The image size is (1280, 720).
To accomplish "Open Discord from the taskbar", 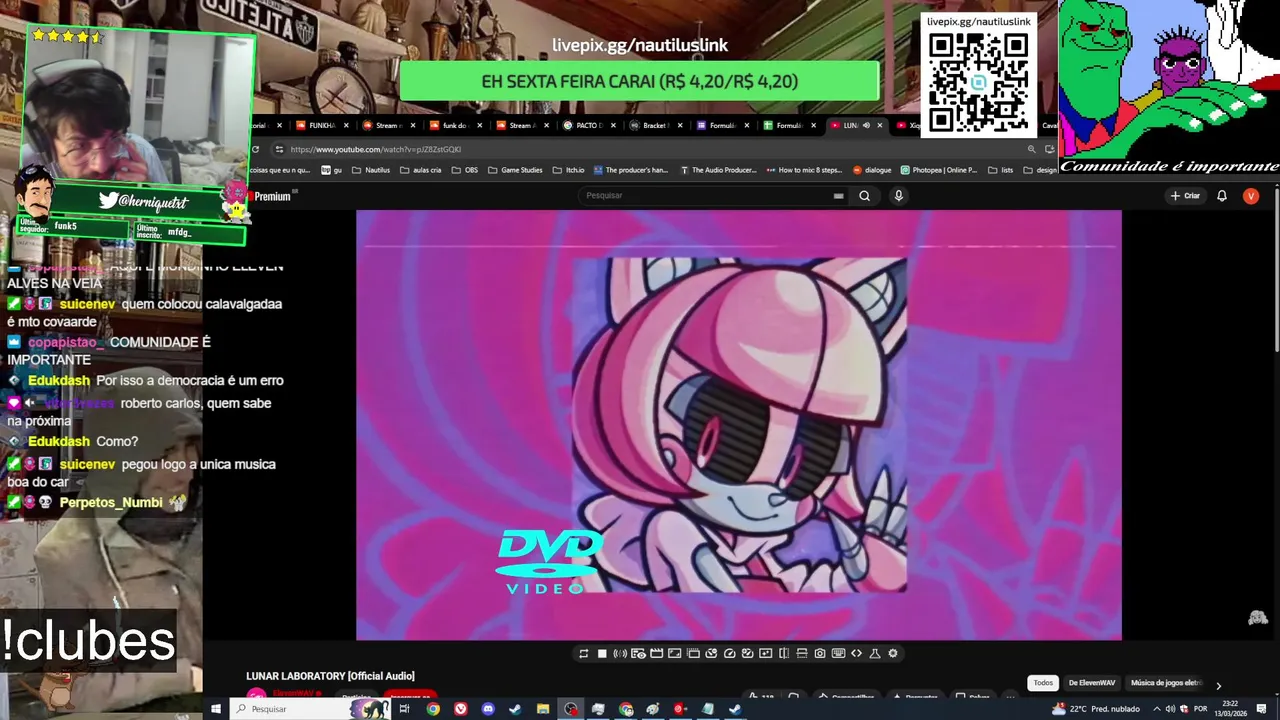I will tap(488, 709).
